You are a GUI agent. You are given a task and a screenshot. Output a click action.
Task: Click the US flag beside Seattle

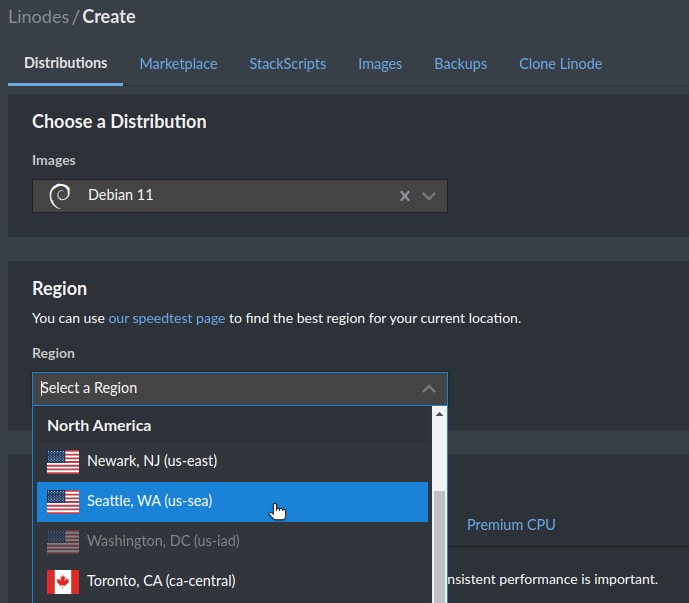point(63,501)
